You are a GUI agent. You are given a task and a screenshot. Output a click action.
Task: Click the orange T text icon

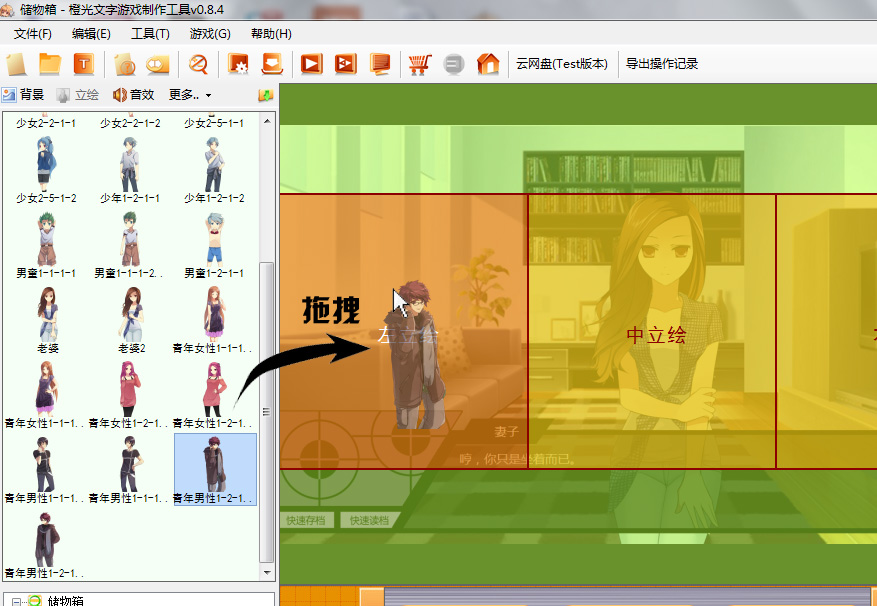84,64
